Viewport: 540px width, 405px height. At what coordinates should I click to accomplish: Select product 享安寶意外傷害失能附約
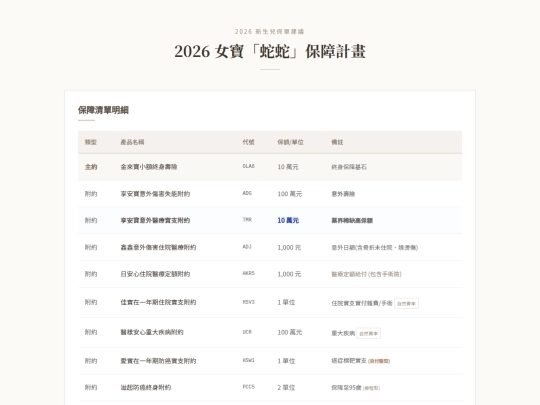[155, 194]
